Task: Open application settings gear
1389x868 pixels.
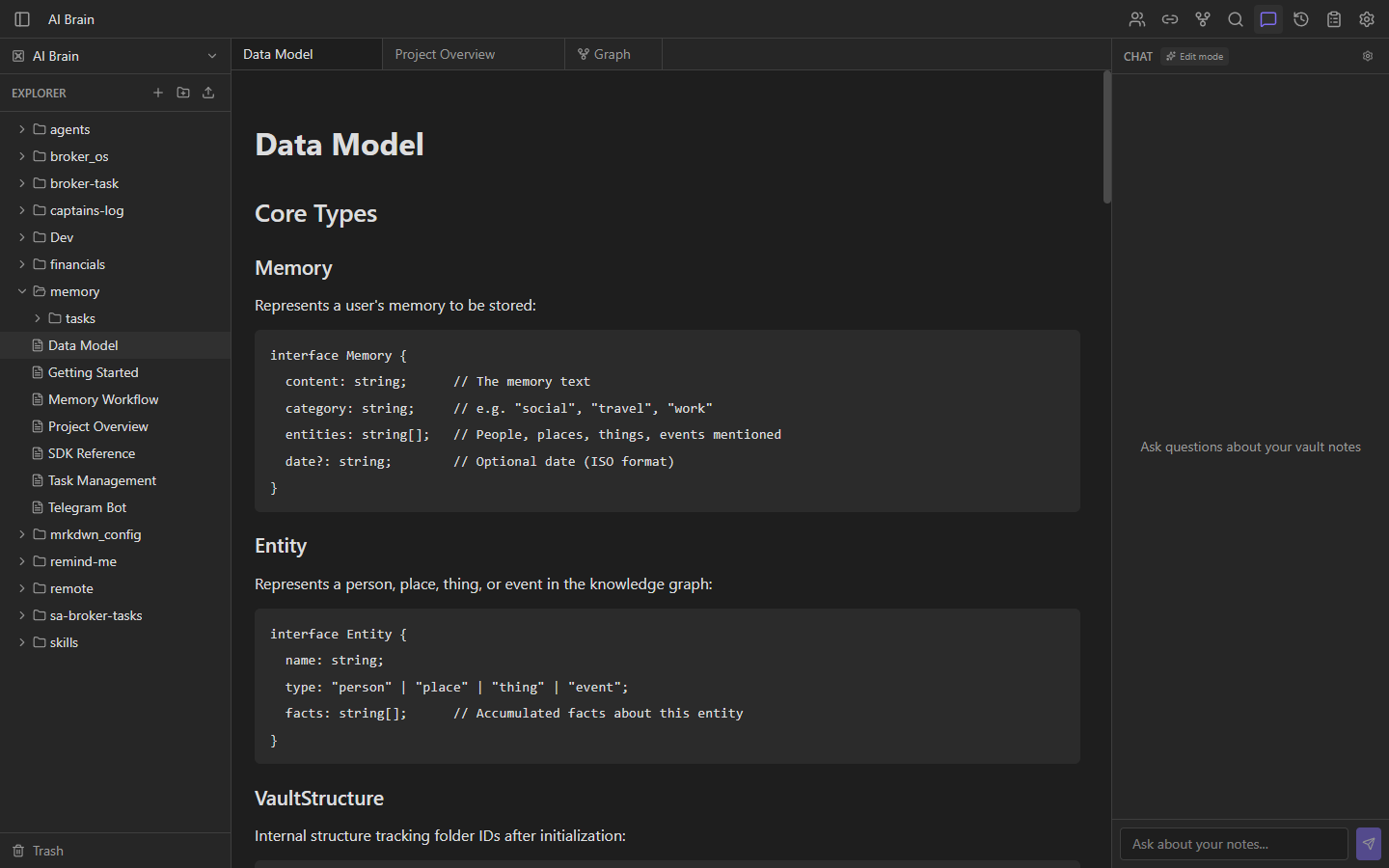Action: (1367, 19)
